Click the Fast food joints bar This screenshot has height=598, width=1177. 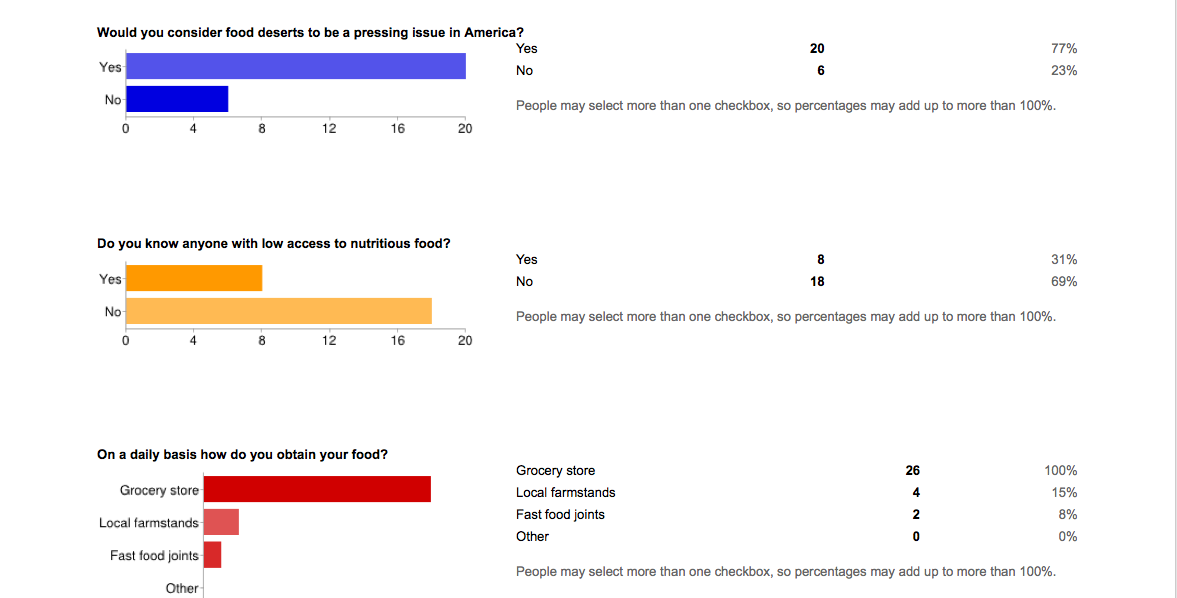point(212,555)
